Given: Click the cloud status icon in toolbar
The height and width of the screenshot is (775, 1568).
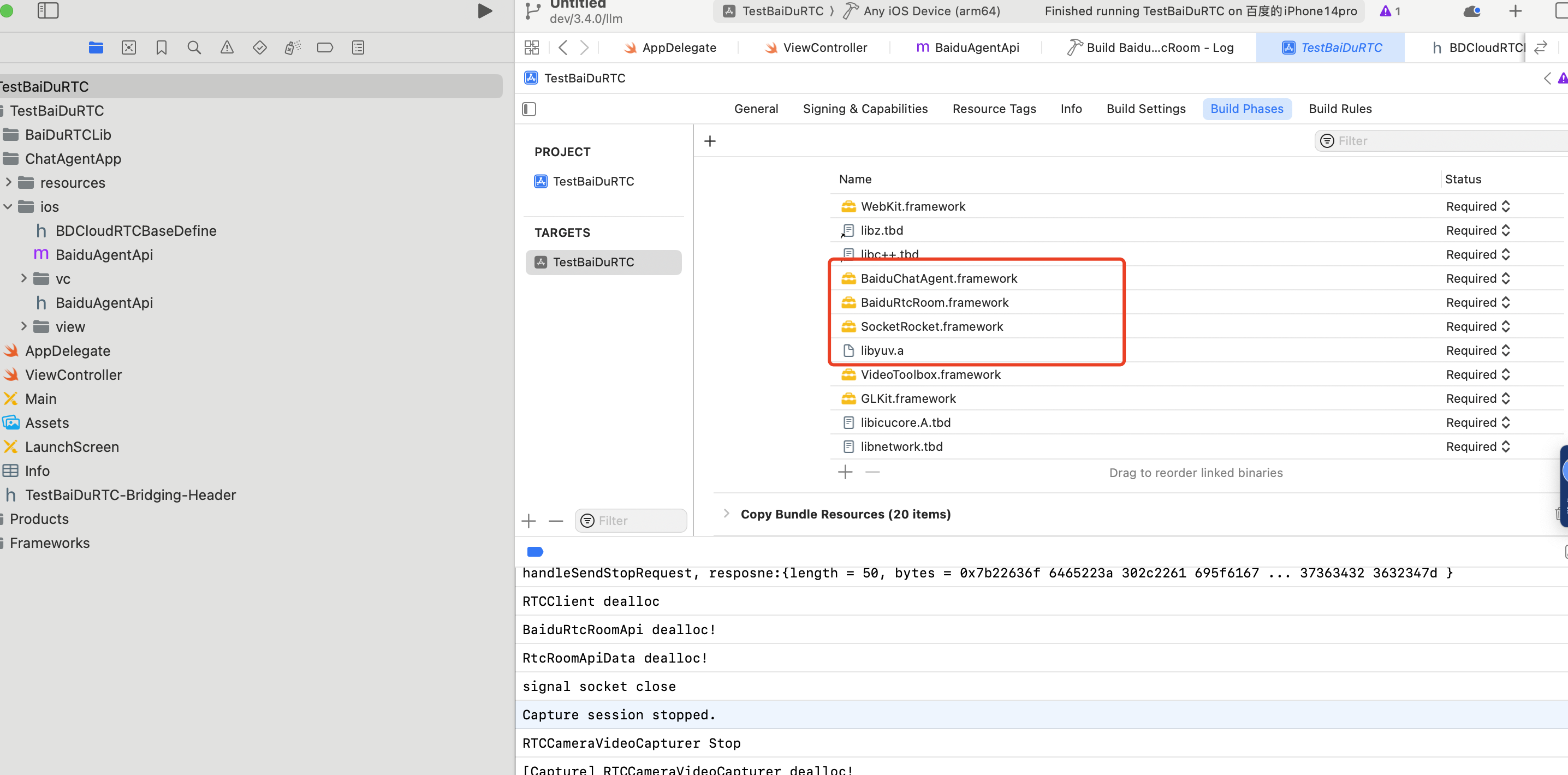Looking at the screenshot, I should pos(1472,11).
